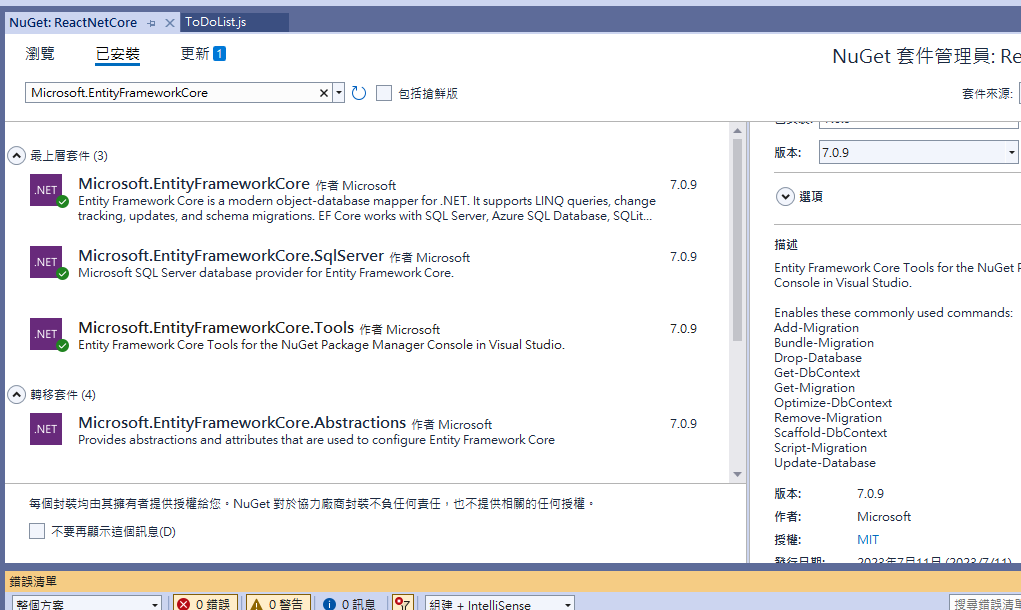Open the 整個方案 scope dropdown
This screenshot has width=1021, height=610.
(x=87, y=604)
